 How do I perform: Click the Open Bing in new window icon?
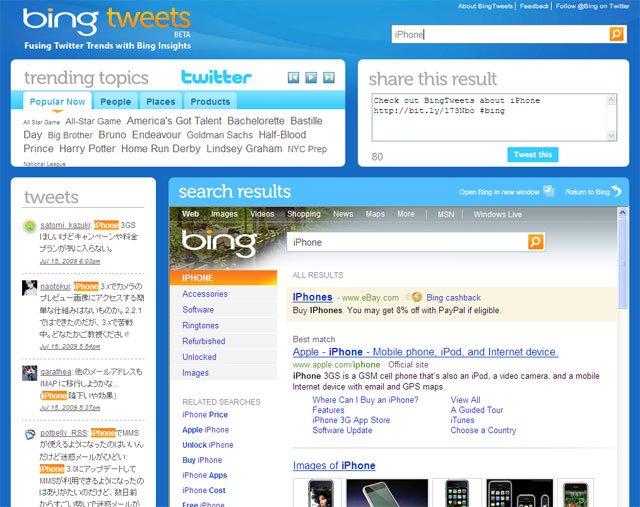click(549, 191)
